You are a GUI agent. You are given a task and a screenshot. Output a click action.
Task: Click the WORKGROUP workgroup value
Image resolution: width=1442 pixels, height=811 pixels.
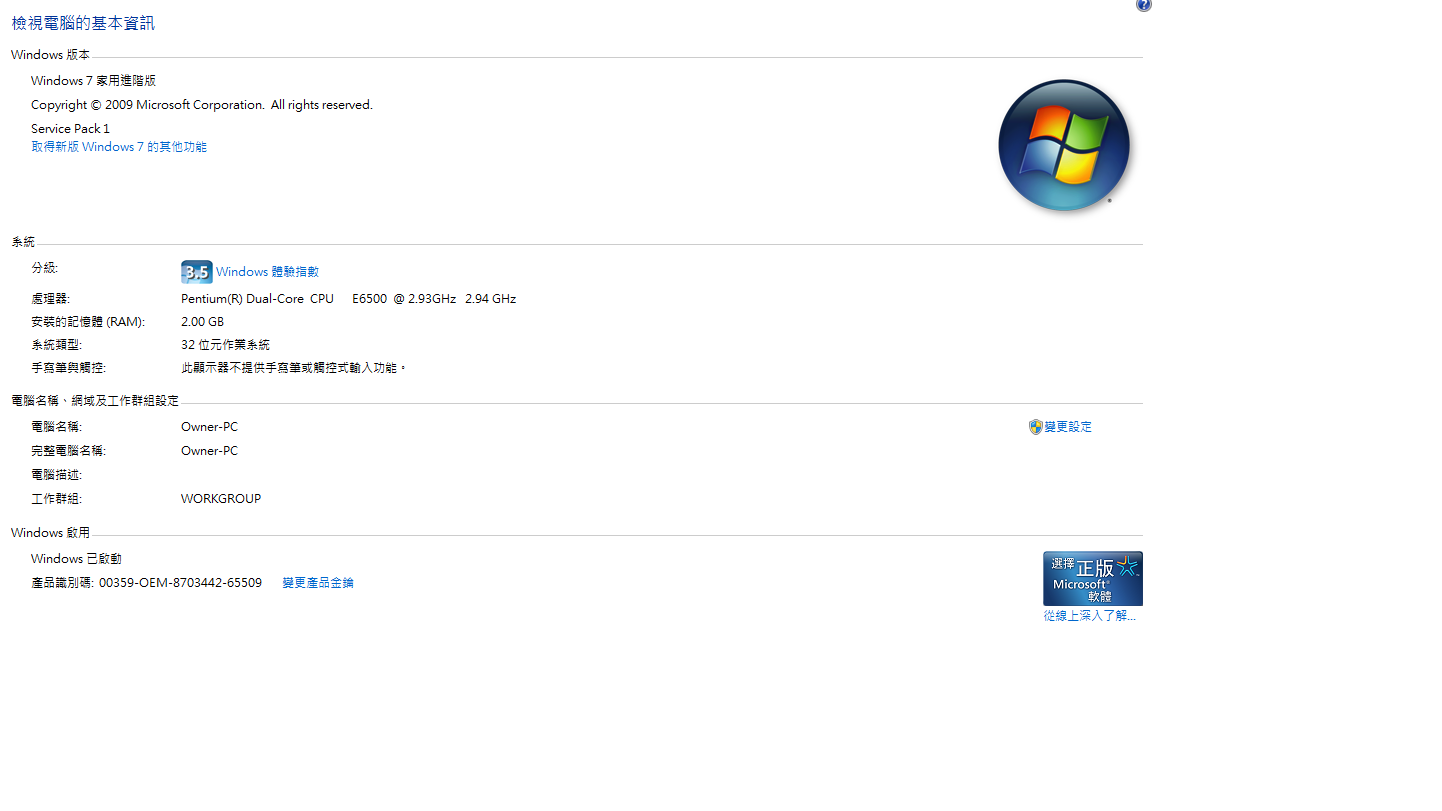click(221, 499)
